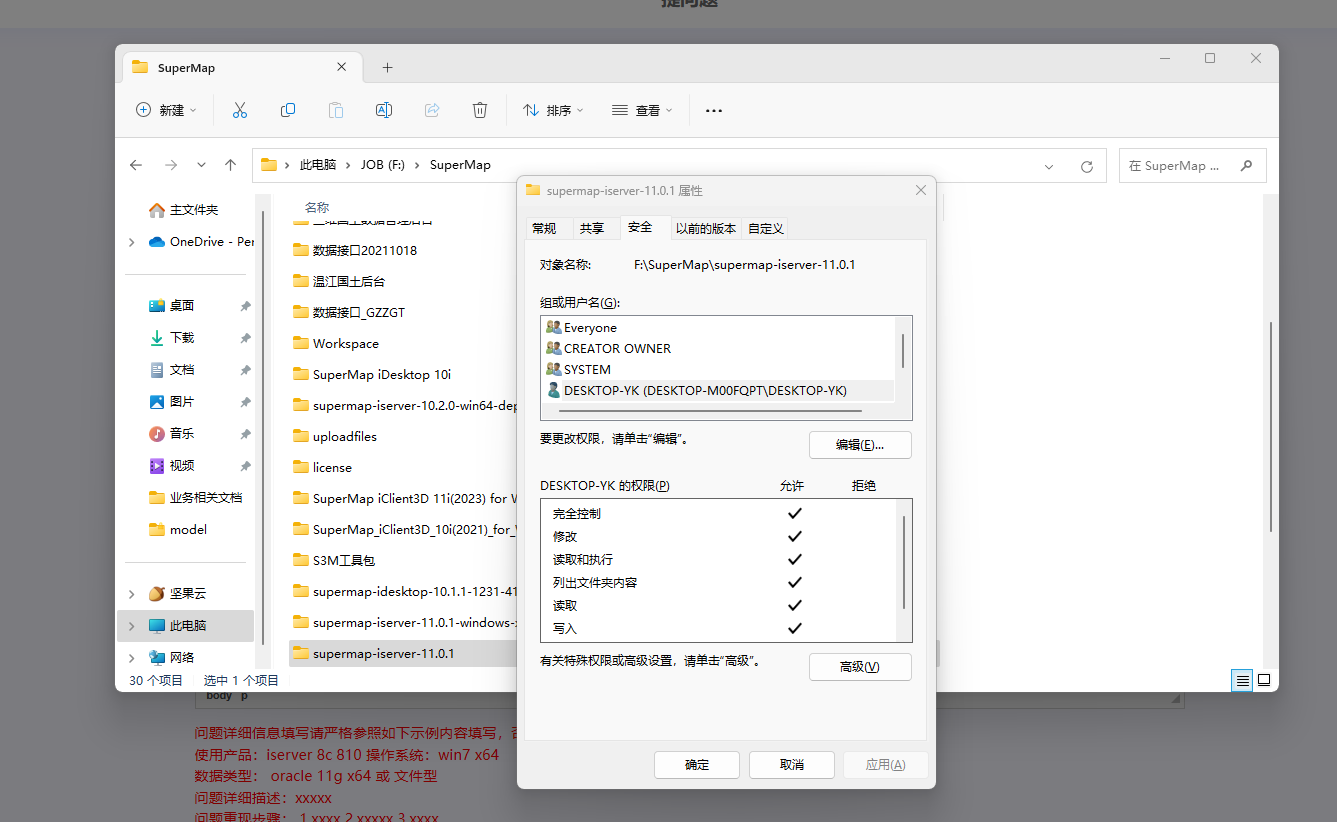Image resolution: width=1337 pixels, height=822 pixels.
Task: Open recent locations dropdown beside navigation arrows
Action: tap(201, 165)
